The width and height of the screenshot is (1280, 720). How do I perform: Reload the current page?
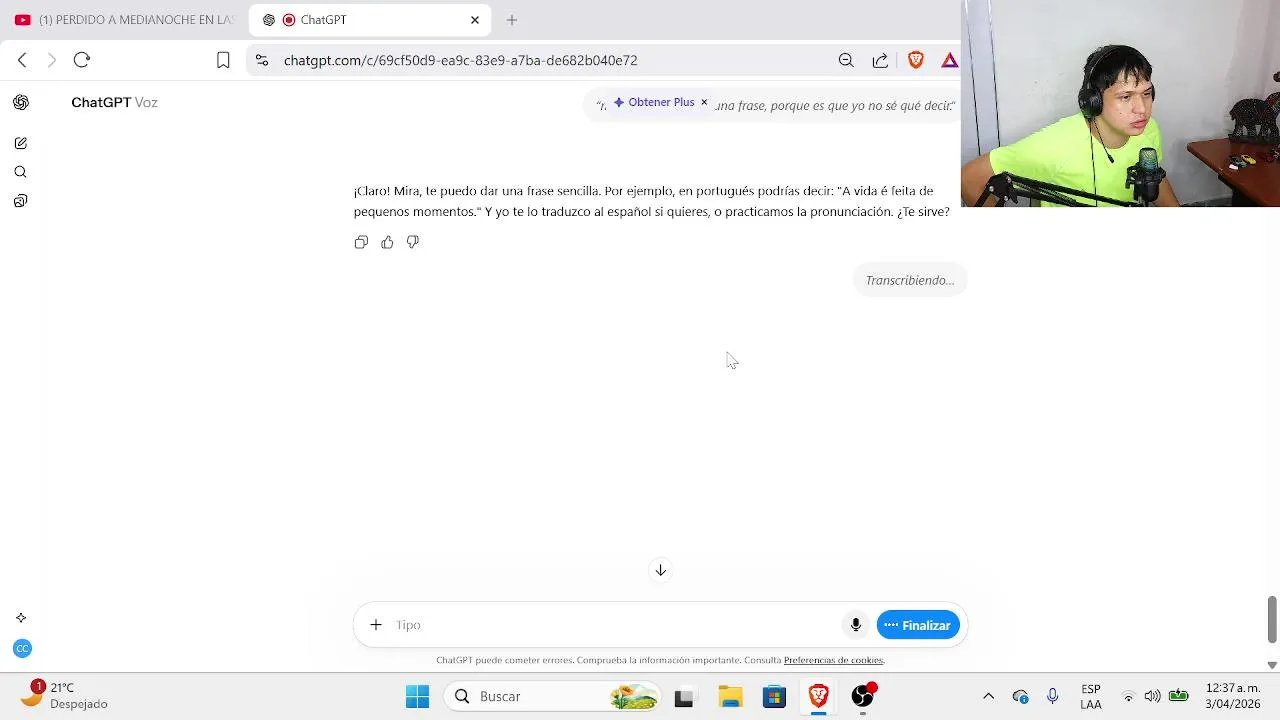[x=82, y=60]
